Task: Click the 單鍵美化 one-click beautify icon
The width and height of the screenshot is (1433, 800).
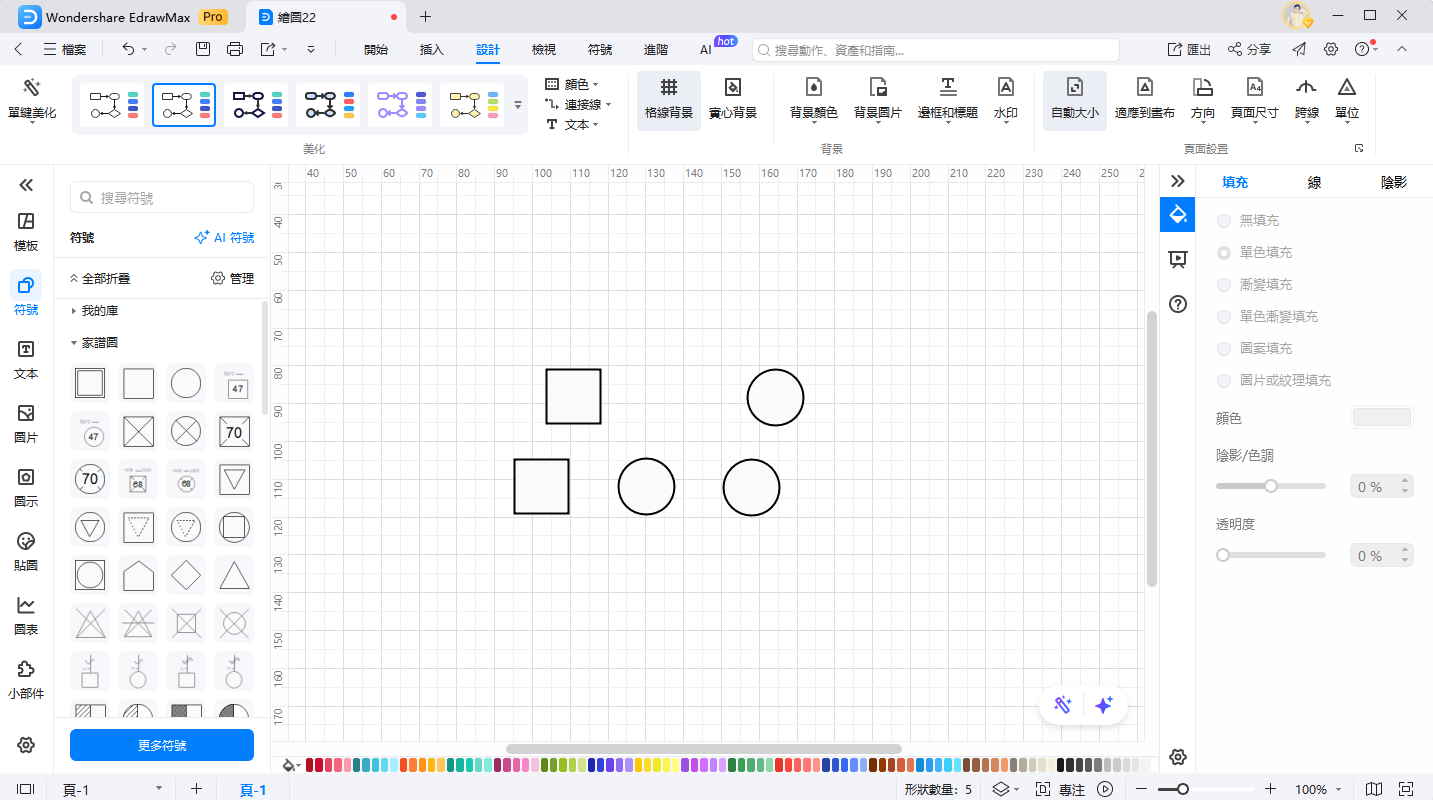Action: (x=31, y=90)
